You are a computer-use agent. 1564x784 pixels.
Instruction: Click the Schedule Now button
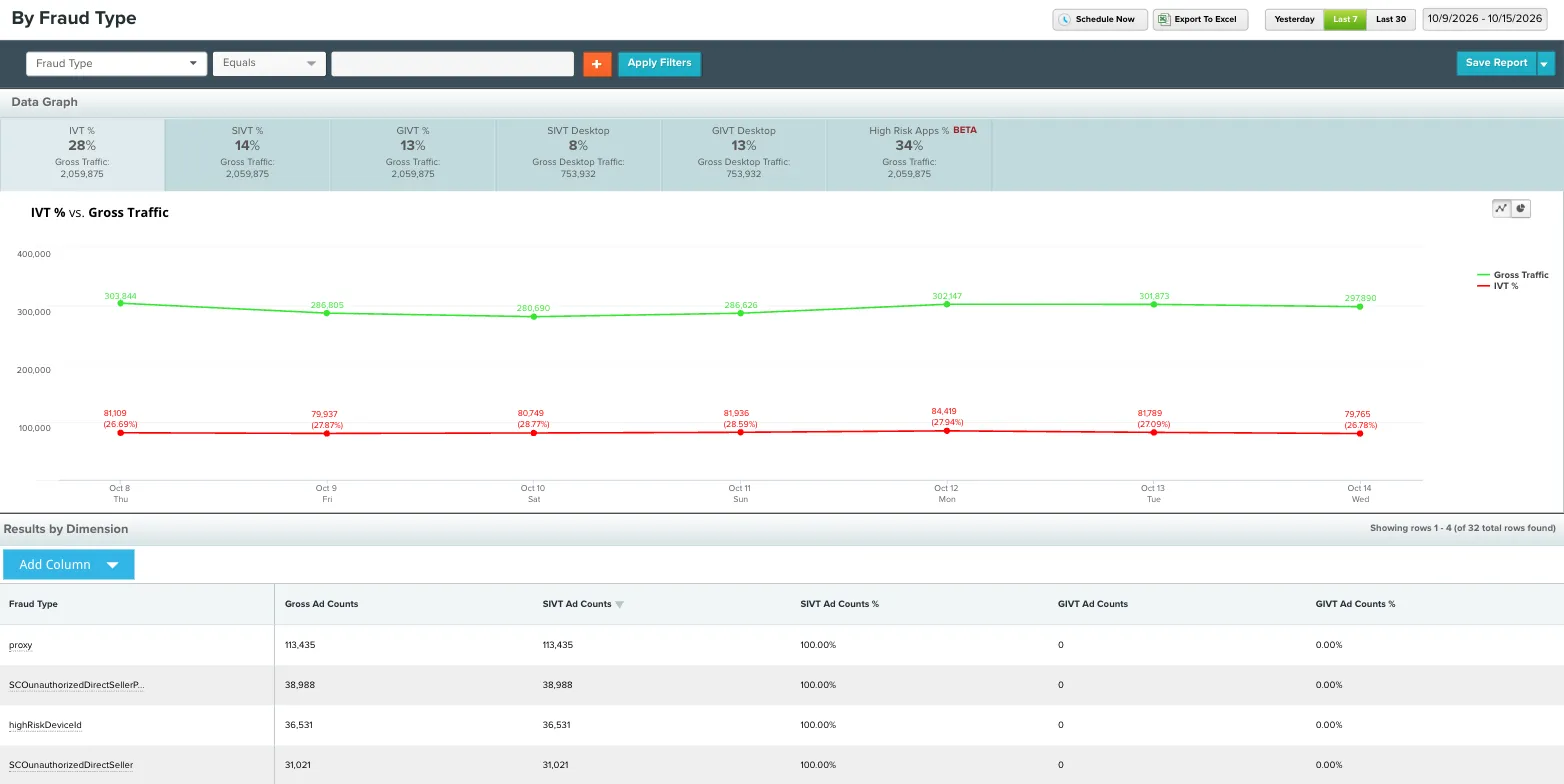[1099, 20]
